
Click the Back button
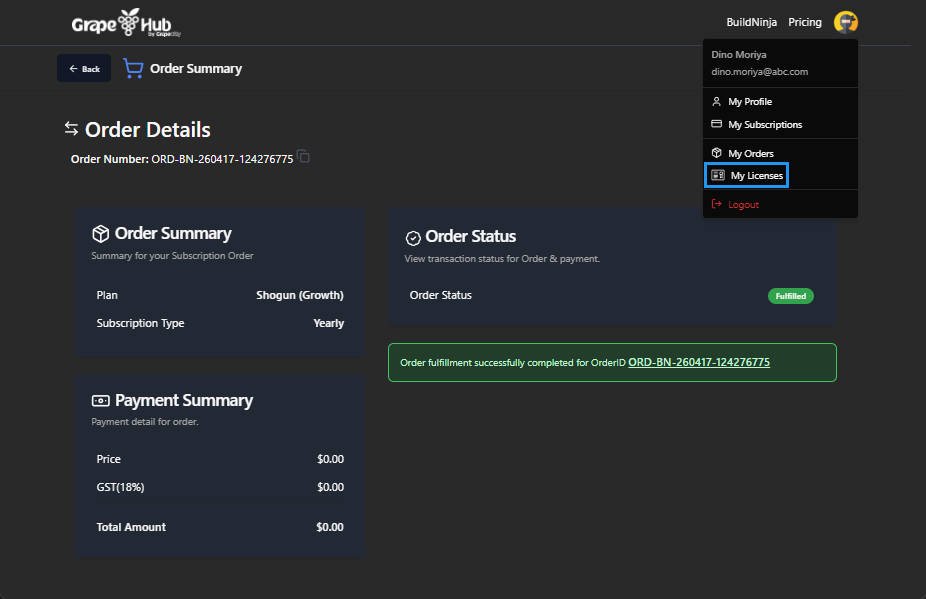click(x=83, y=67)
